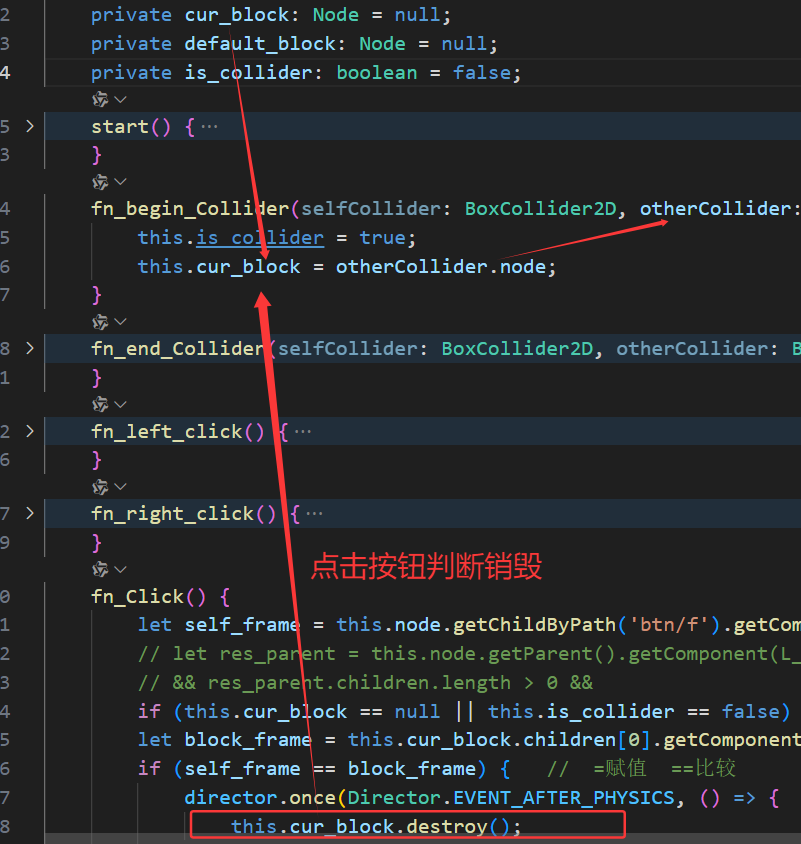The height and width of the screenshot is (844, 801).
Task: Click 'EVENT_AFTER_PHYSICS' constant
Action: [564, 798]
